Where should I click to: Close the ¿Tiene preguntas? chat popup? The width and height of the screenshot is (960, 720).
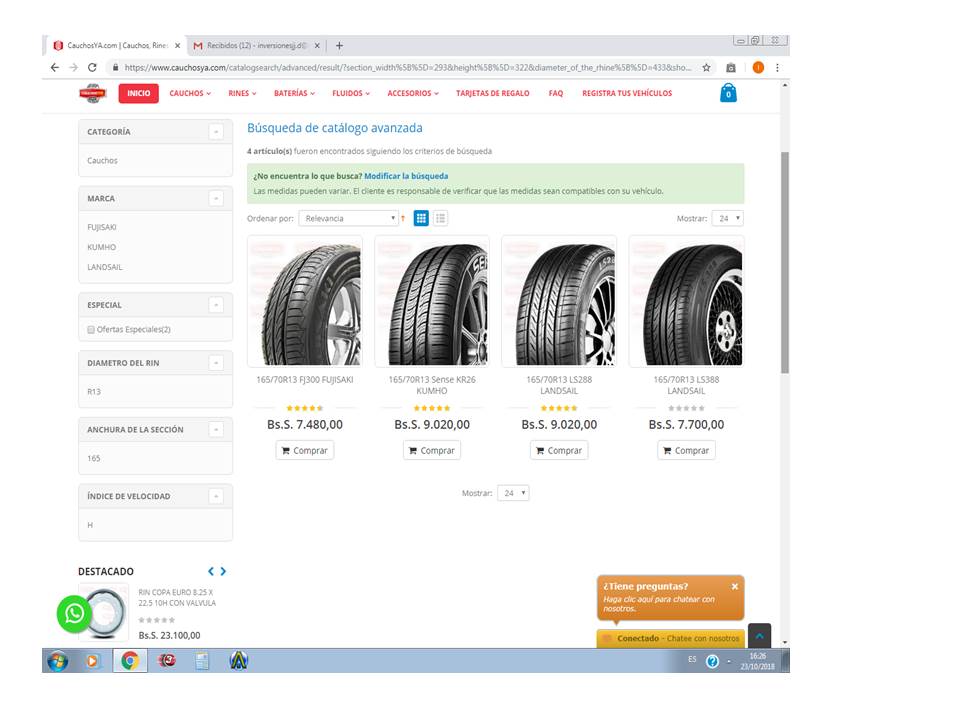(735, 587)
